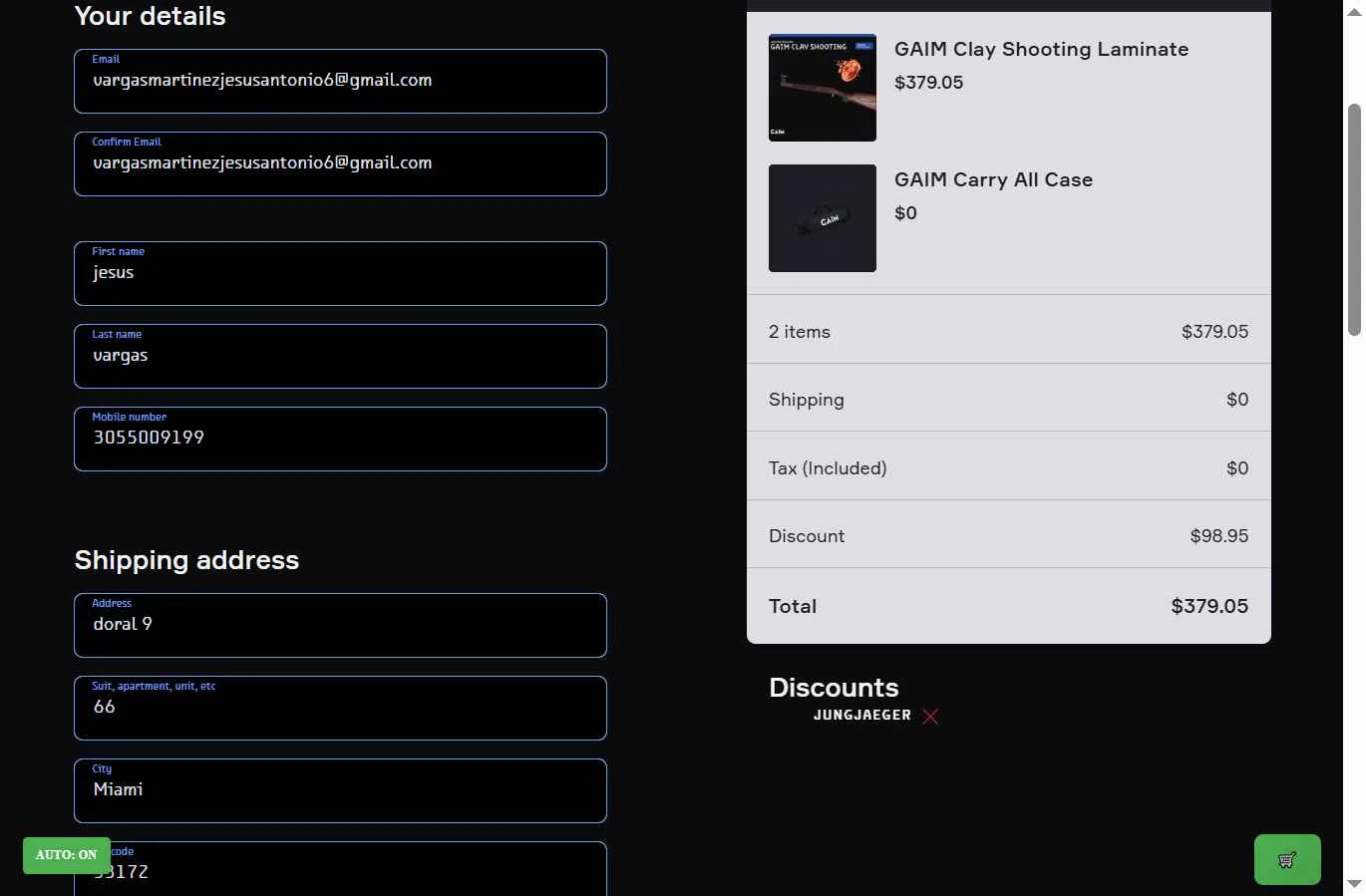Click the scrollbar down arrow
1366x896 pixels.
1354,884
